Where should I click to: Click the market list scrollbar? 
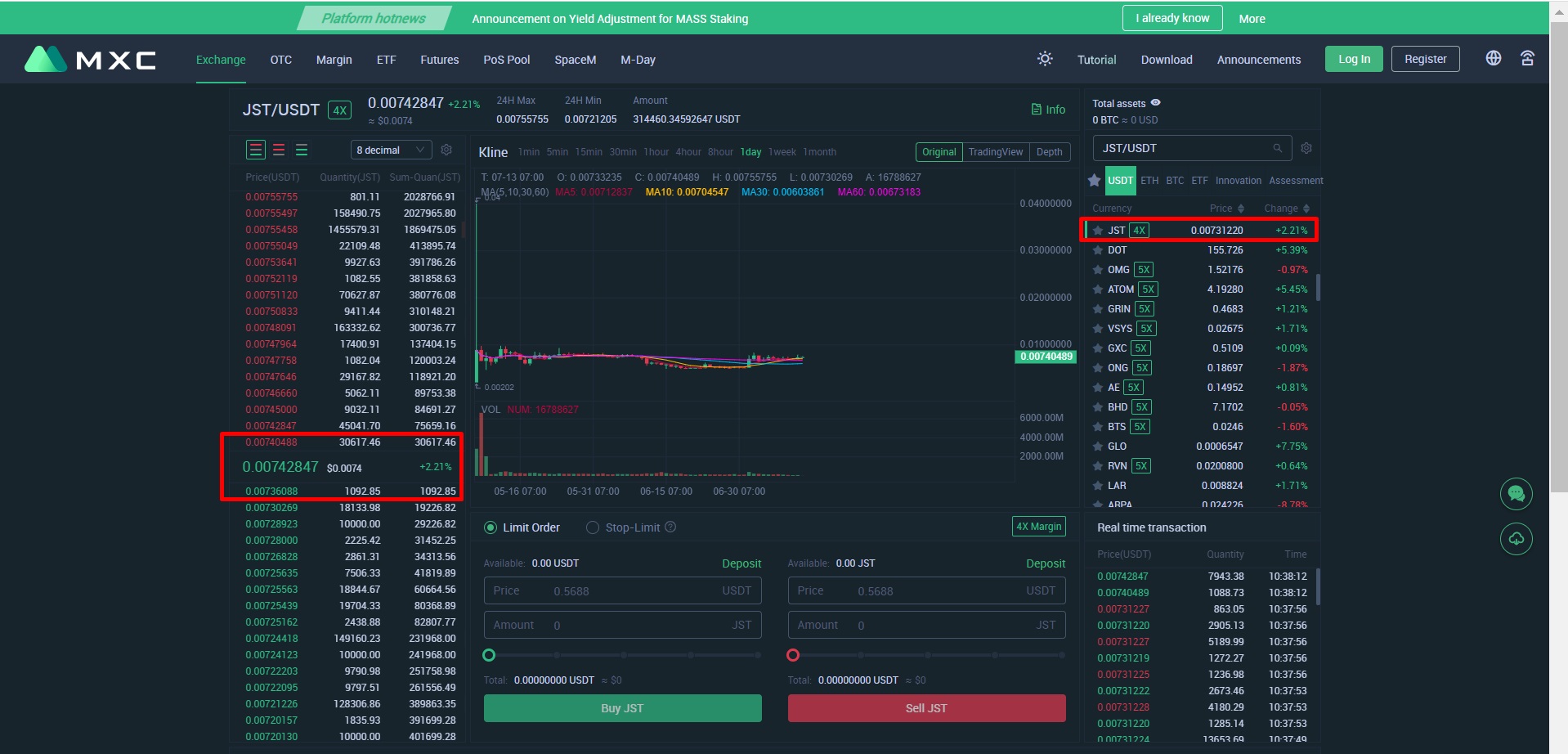1318,286
